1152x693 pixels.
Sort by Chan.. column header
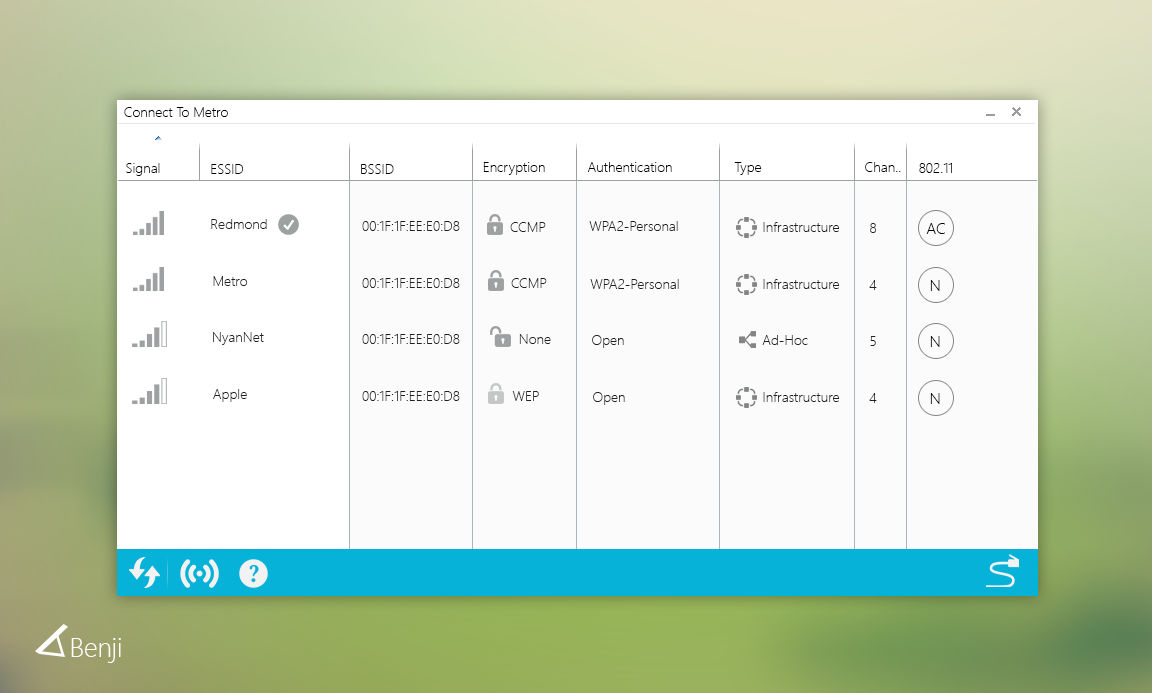click(x=882, y=168)
